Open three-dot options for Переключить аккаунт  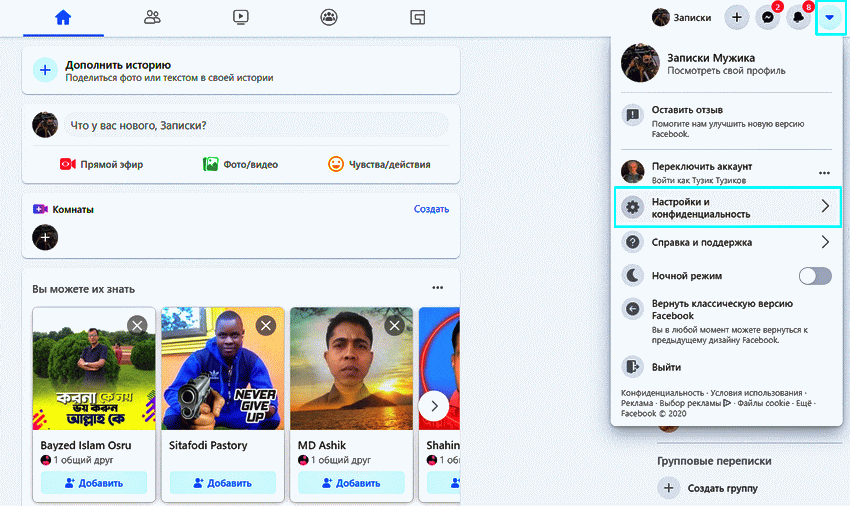click(824, 173)
